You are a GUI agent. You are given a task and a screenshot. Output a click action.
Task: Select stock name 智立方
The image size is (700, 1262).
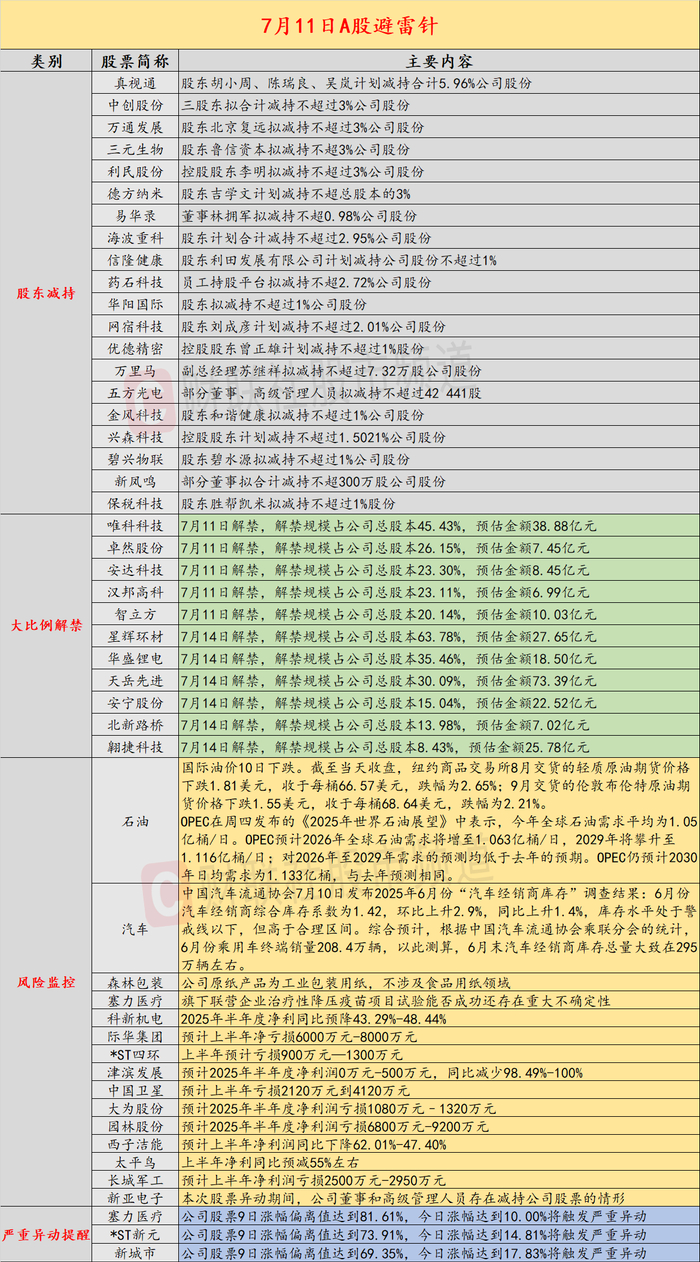tap(135, 613)
